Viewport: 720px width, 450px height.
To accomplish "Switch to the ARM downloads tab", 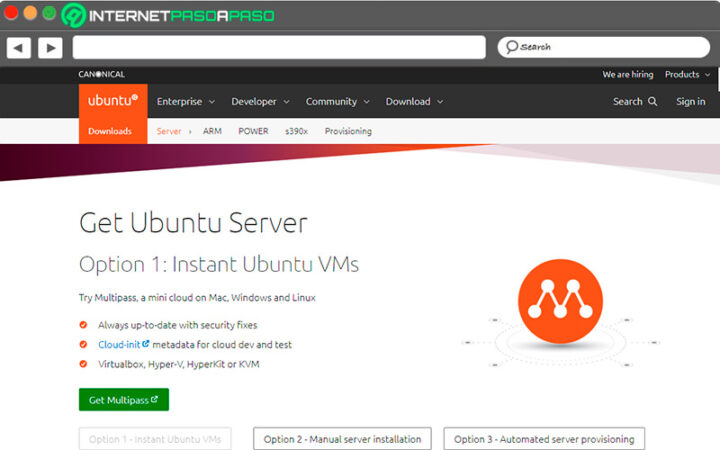I will click(x=212, y=131).
